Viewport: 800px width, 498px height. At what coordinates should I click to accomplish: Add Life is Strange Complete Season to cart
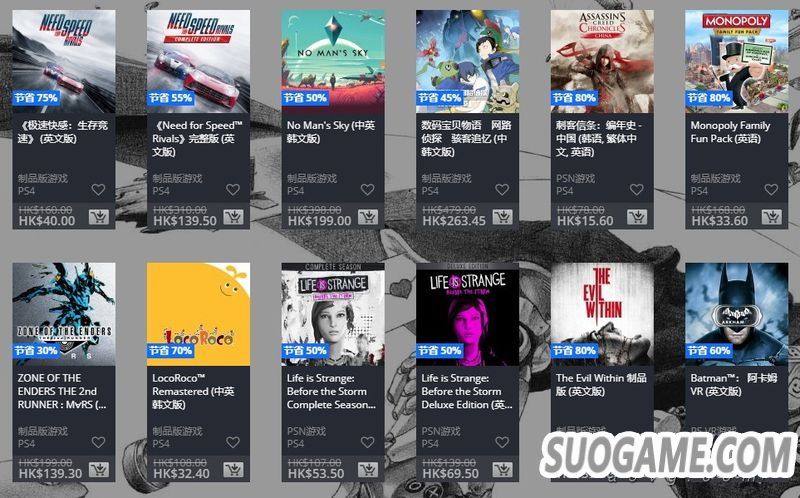pos(367,469)
